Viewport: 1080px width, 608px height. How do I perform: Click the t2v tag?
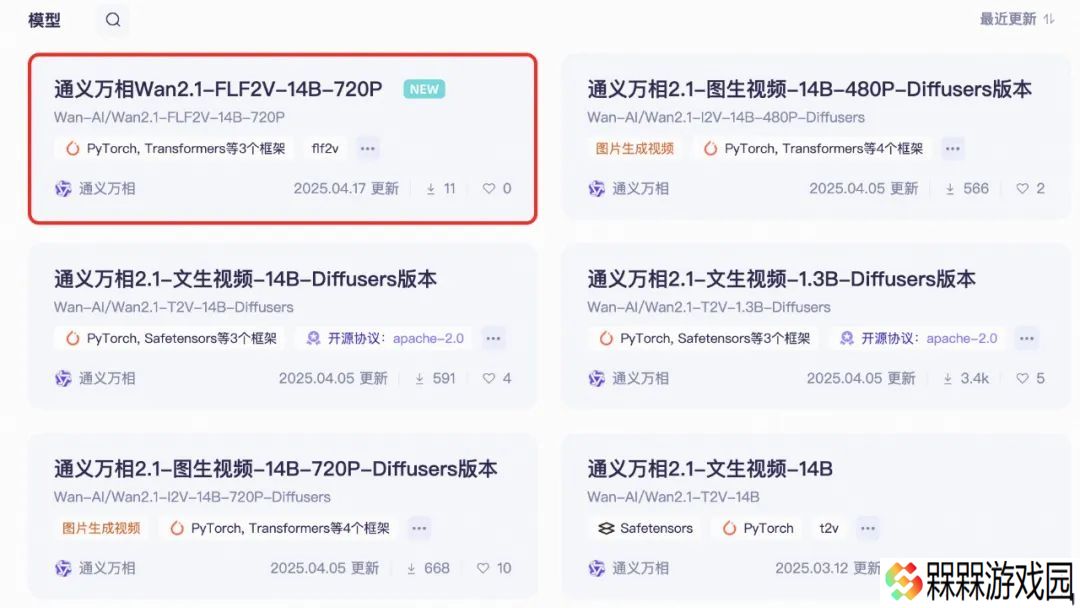[829, 528]
